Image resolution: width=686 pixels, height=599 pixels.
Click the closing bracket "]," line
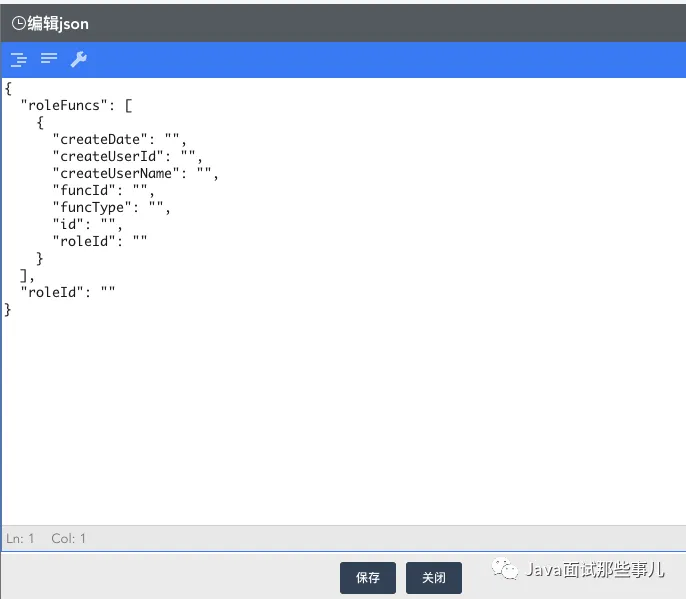(x=27, y=276)
